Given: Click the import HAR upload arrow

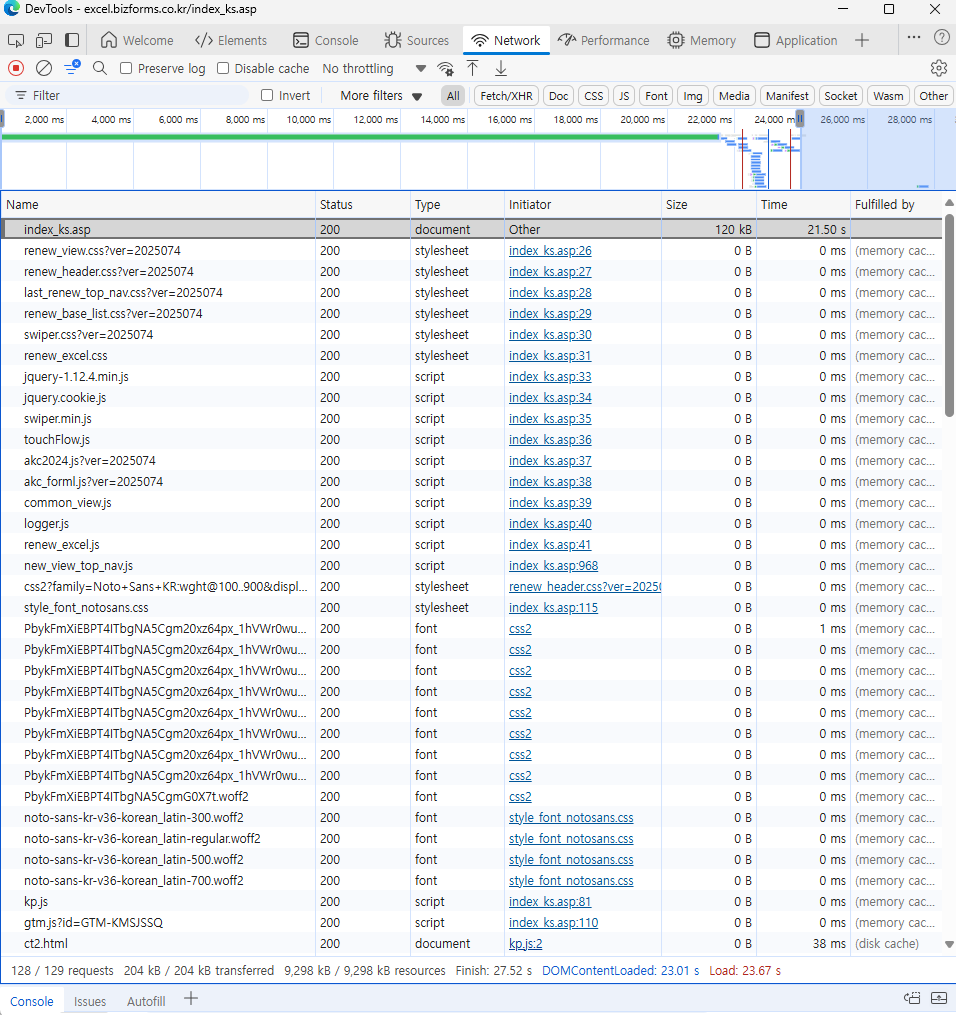Looking at the screenshot, I should tap(473, 68).
